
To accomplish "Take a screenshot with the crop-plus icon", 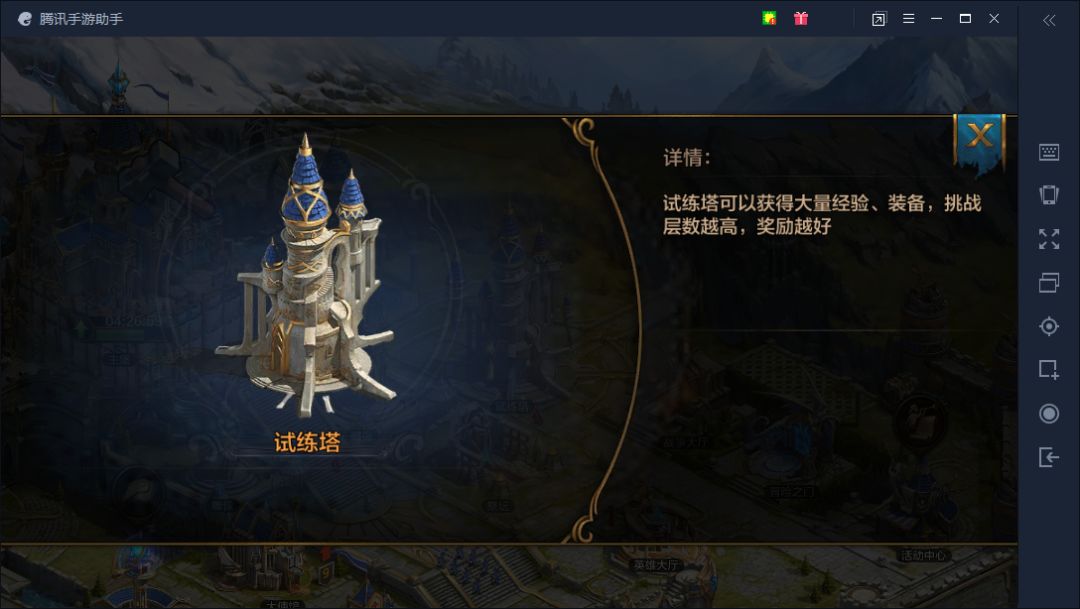I will [x=1048, y=369].
